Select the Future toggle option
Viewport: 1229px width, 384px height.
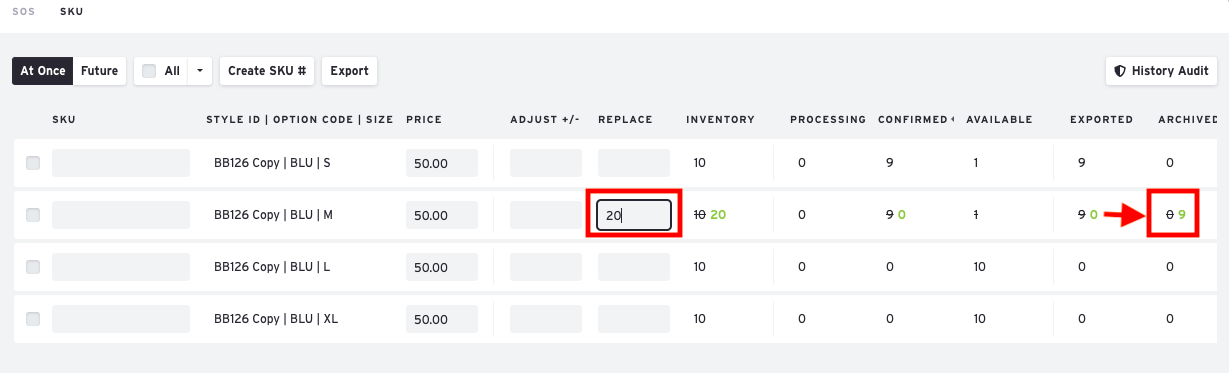[100, 71]
